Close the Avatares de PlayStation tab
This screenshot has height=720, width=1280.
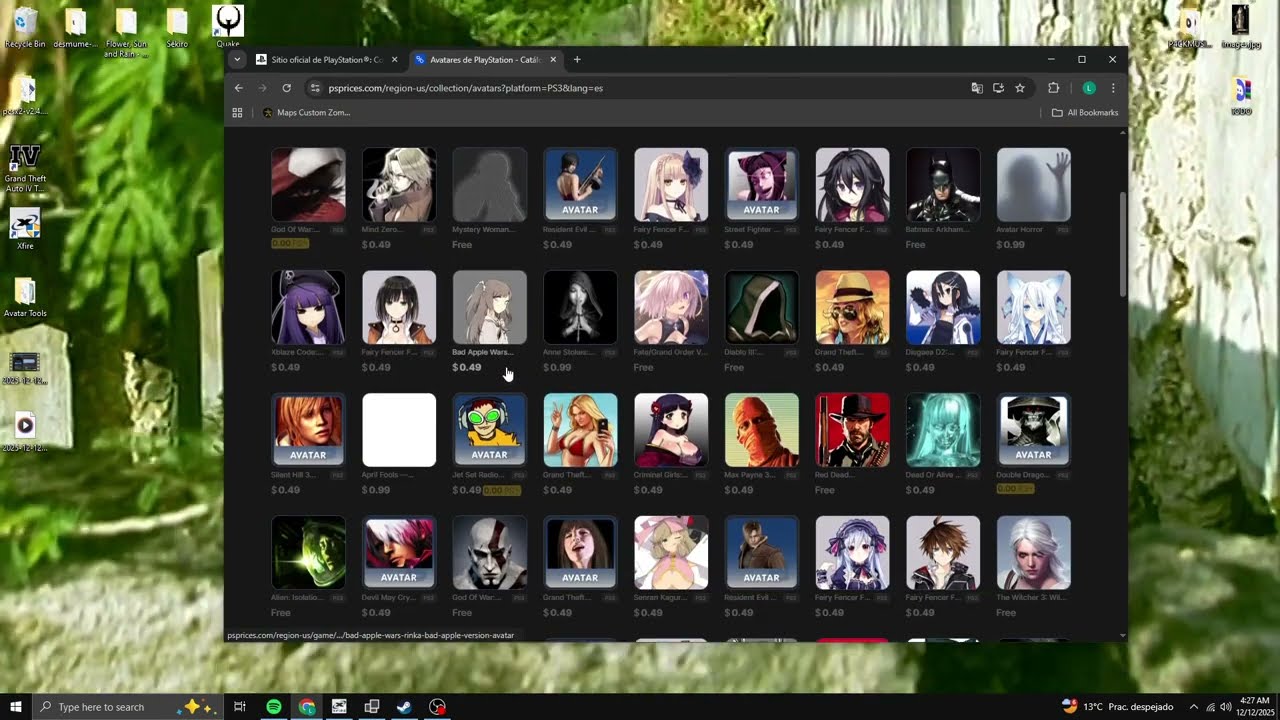pos(553,60)
